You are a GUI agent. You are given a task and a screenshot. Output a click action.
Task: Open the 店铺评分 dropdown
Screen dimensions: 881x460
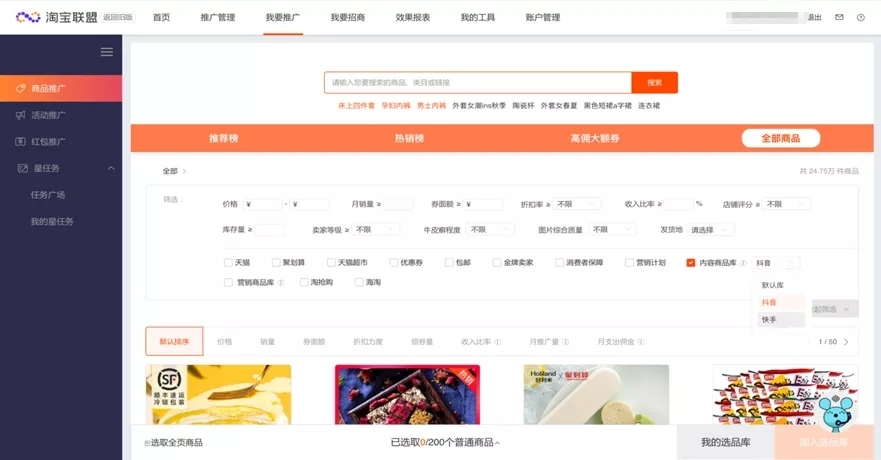tap(786, 204)
